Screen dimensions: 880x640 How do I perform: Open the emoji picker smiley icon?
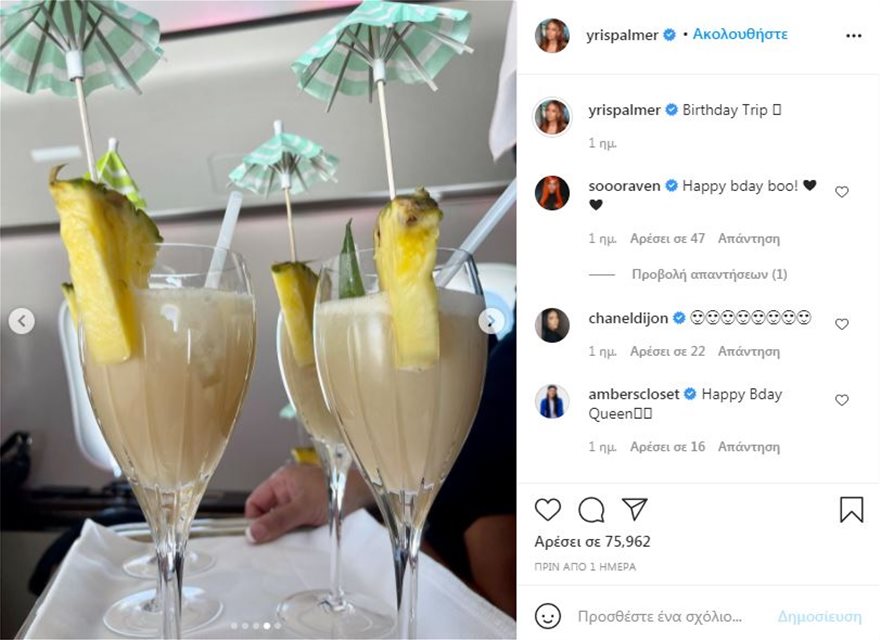(x=548, y=616)
